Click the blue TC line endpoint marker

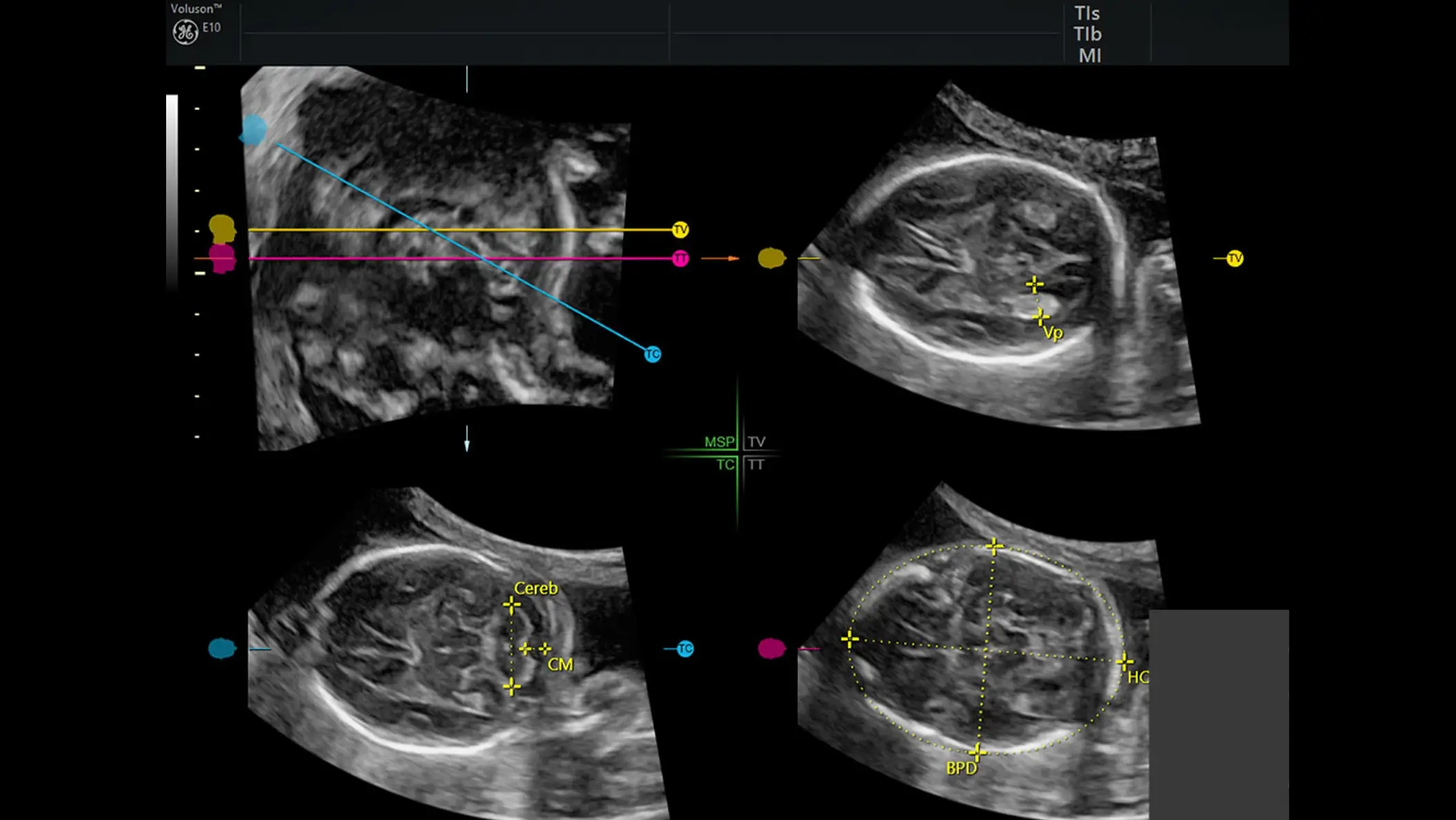(652, 354)
